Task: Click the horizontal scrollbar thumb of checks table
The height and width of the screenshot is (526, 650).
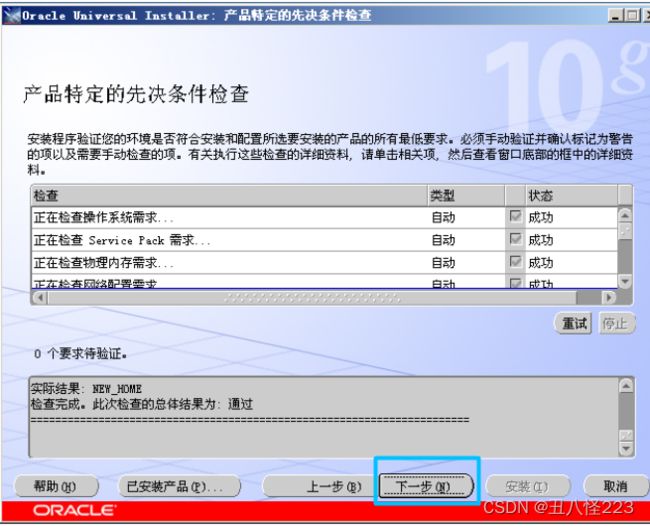Action: tap(312, 297)
